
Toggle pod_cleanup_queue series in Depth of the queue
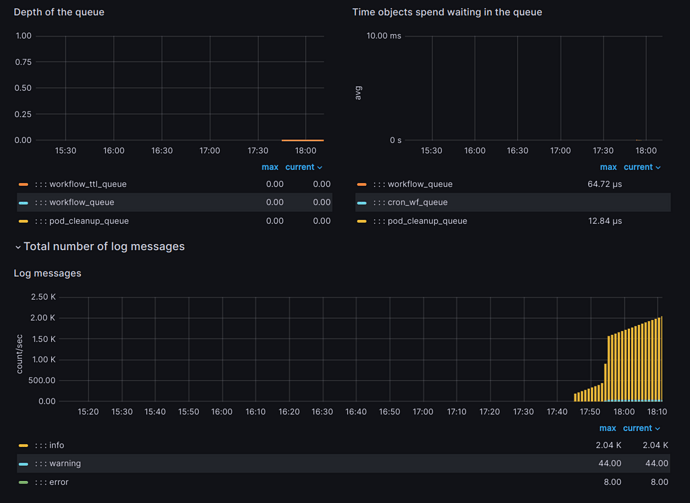tap(89, 221)
